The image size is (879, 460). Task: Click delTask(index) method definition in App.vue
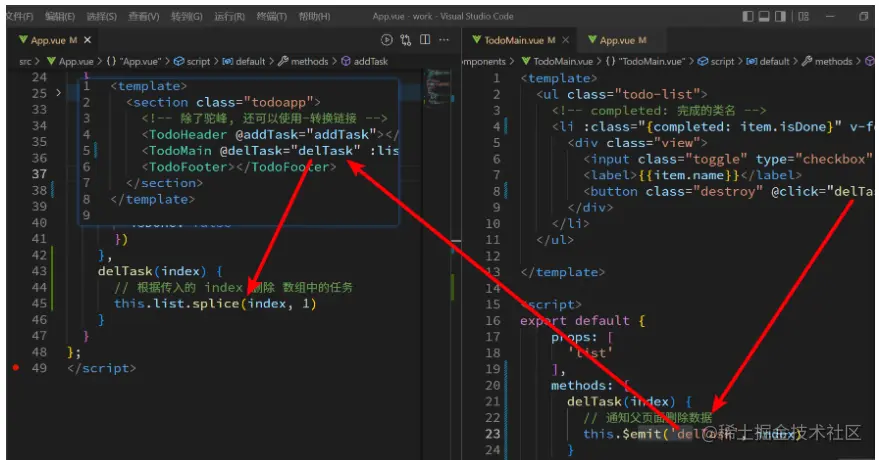[x=160, y=271]
